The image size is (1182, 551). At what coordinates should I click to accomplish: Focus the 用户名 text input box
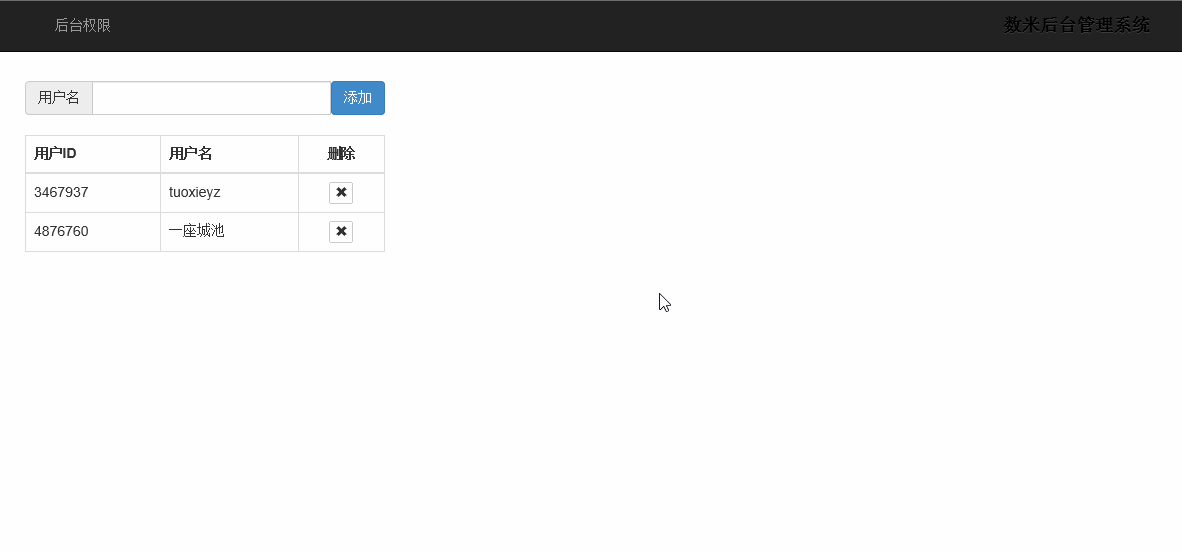(x=212, y=98)
